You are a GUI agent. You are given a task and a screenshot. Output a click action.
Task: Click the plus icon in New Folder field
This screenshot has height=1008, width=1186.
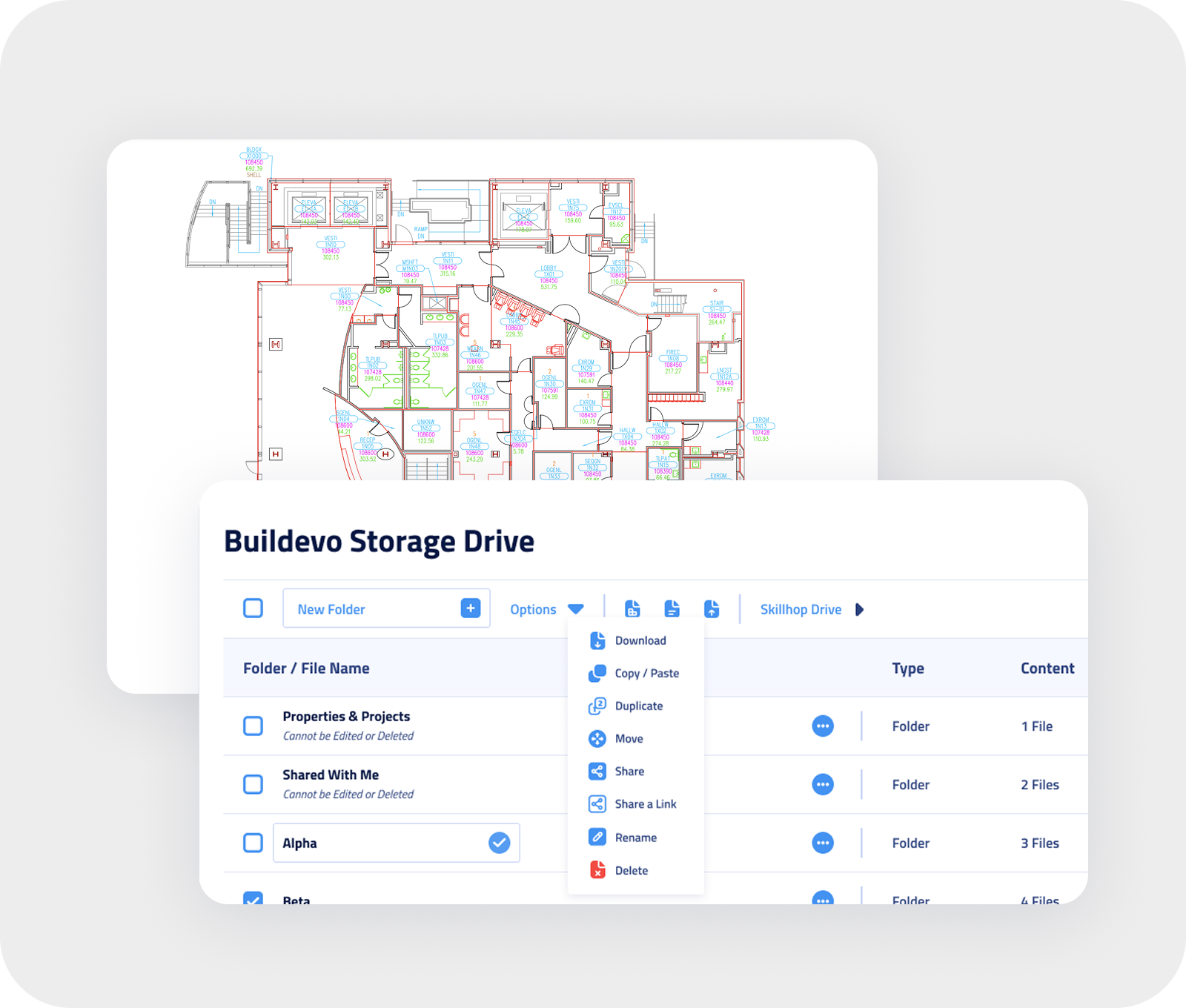pos(471,609)
